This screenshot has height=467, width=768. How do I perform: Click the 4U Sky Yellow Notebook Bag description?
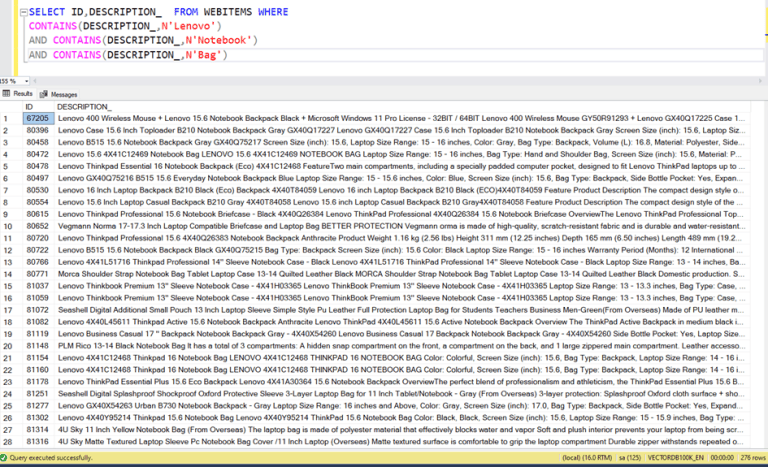coord(402,430)
